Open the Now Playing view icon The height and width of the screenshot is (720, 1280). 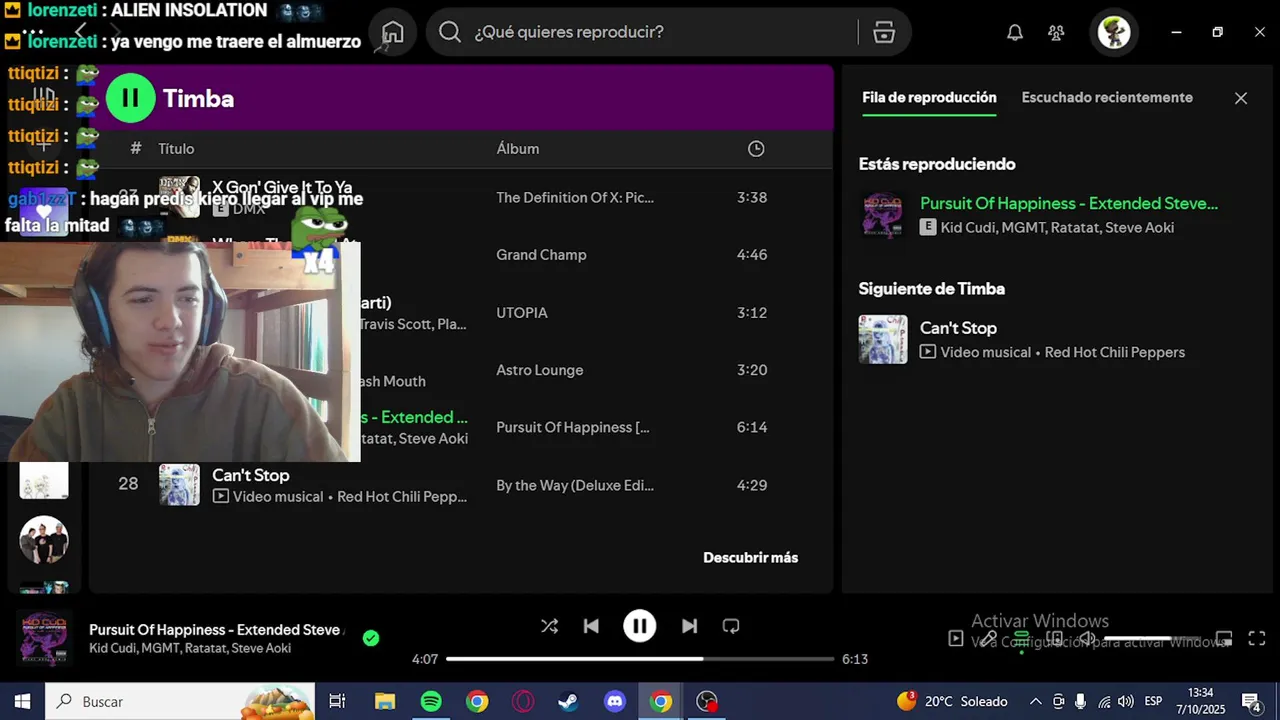click(x=956, y=638)
